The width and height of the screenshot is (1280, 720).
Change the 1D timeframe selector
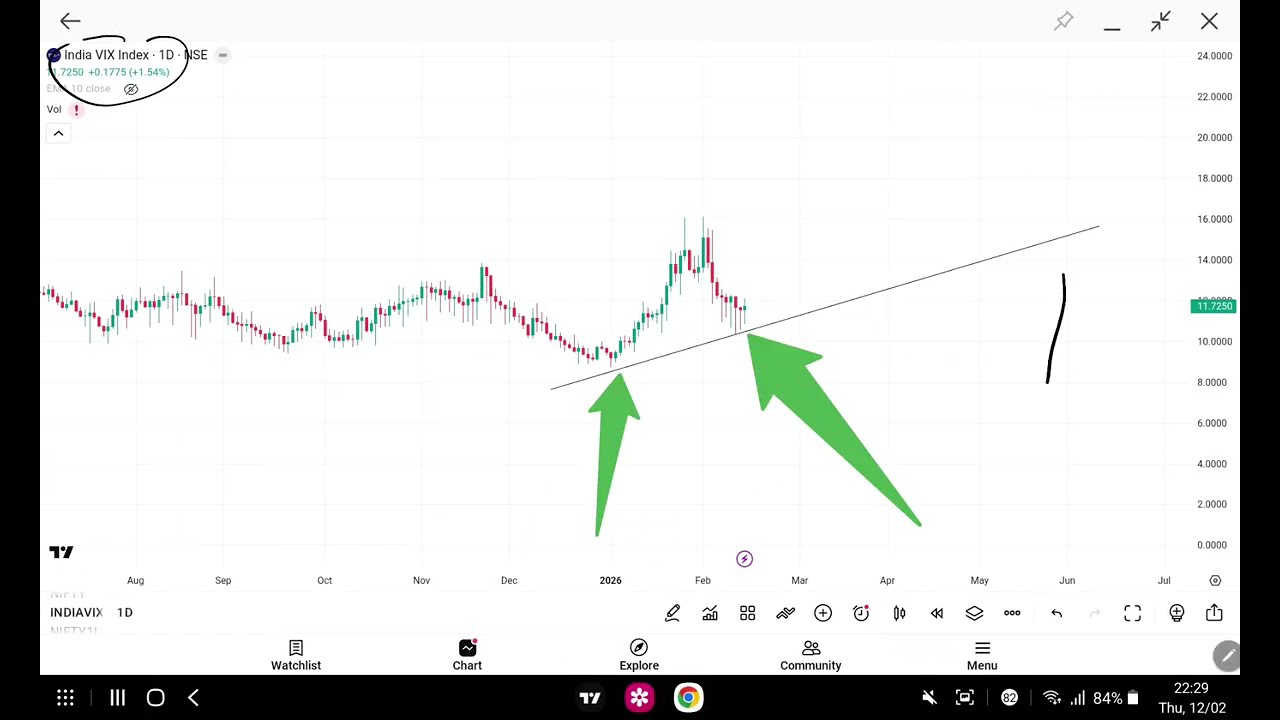(125, 612)
